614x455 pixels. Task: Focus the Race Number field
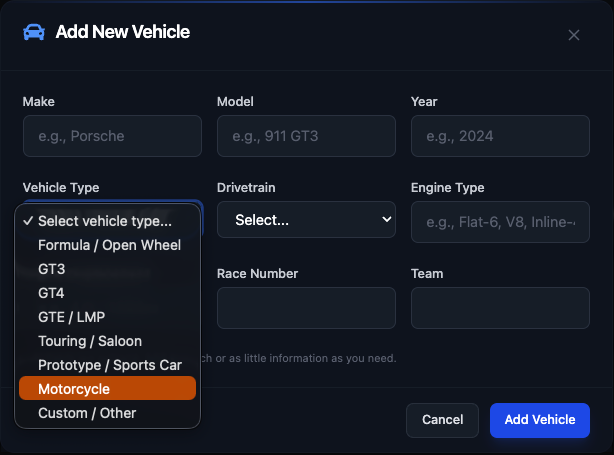[x=306, y=308]
